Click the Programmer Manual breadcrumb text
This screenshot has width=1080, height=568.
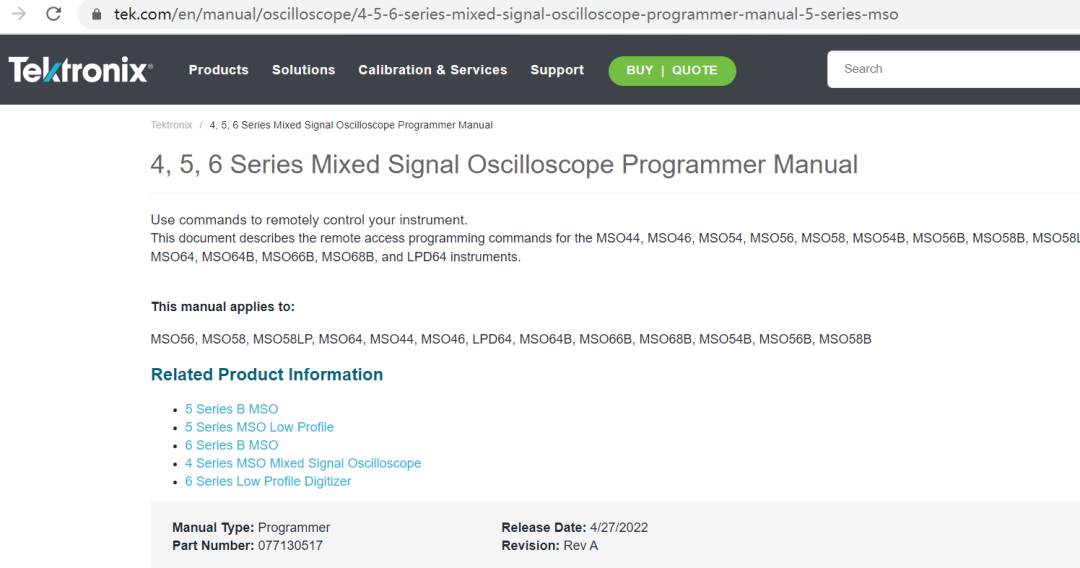point(351,125)
